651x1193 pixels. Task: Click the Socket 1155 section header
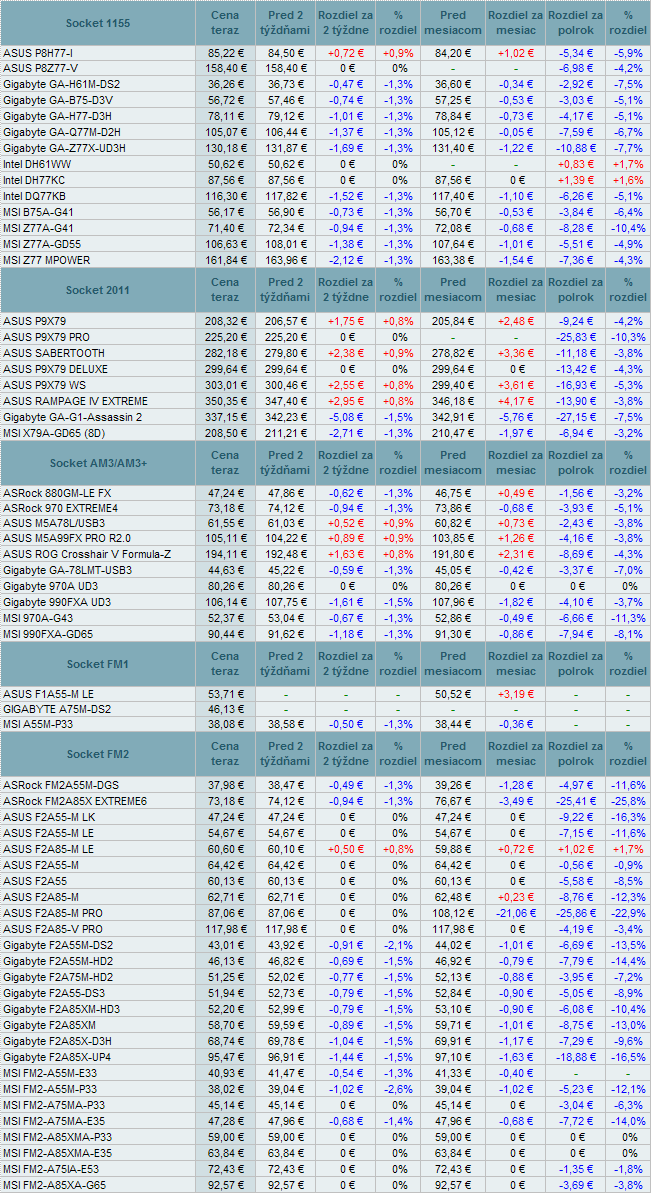click(x=98, y=23)
